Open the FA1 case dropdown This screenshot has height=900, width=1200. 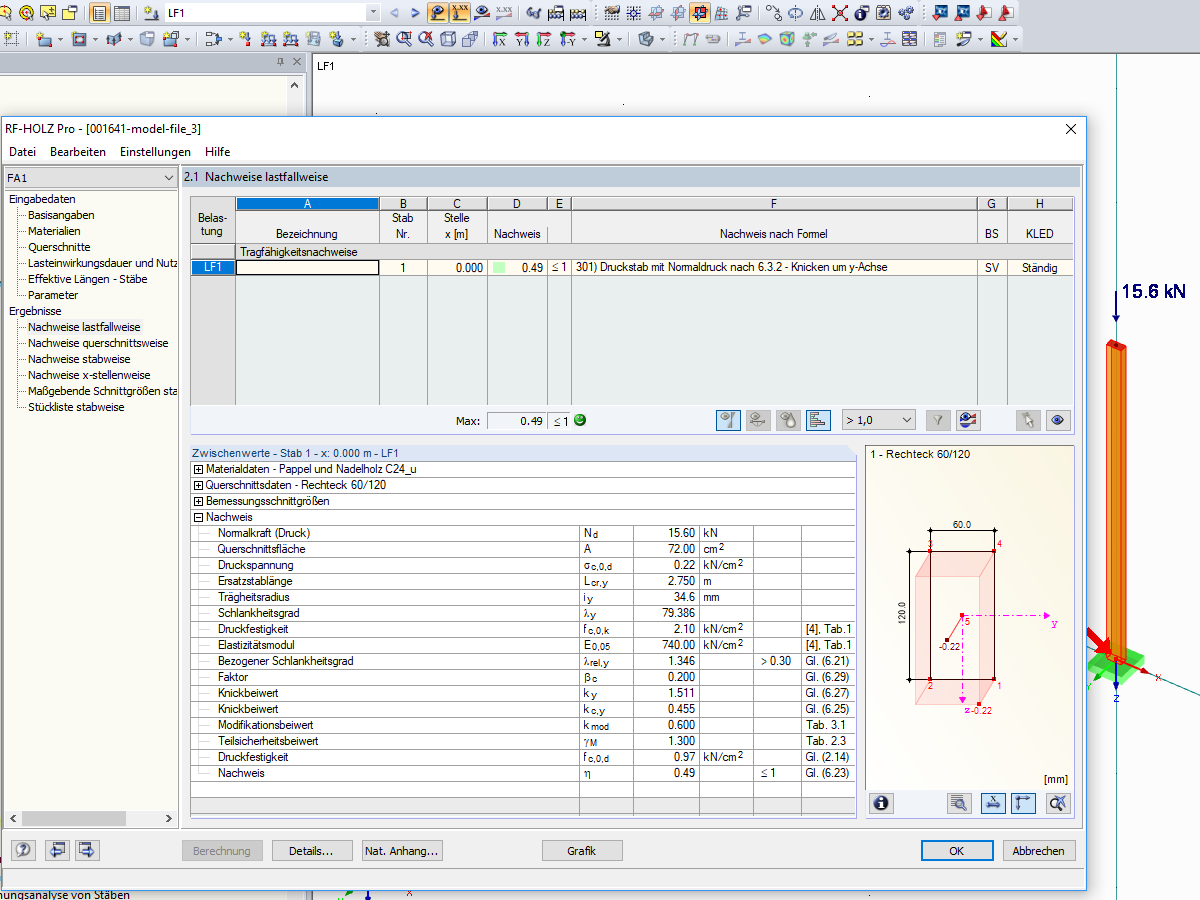168,178
